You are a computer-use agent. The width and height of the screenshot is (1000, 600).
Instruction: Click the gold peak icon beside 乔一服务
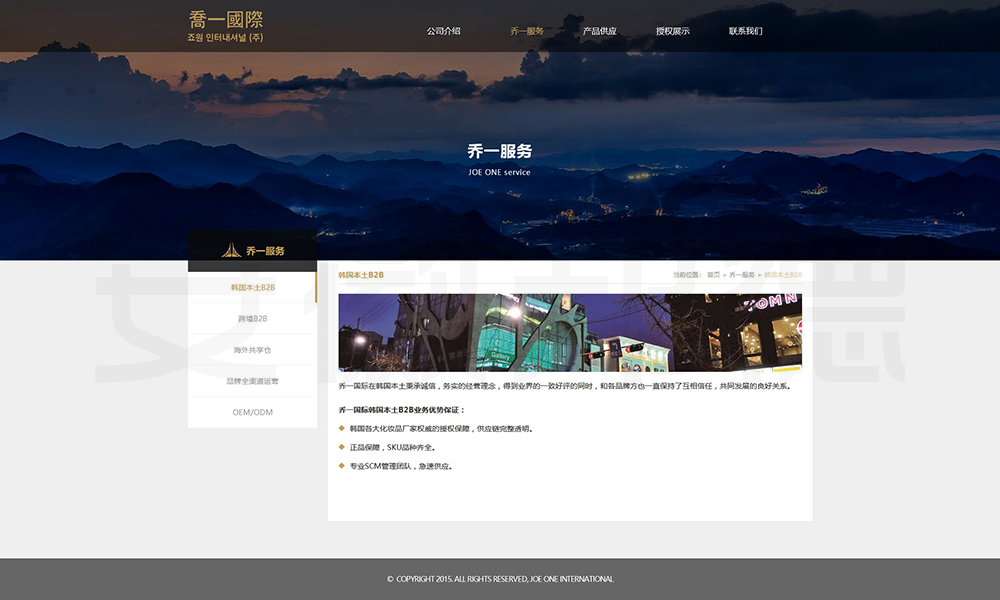tap(230, 250)
